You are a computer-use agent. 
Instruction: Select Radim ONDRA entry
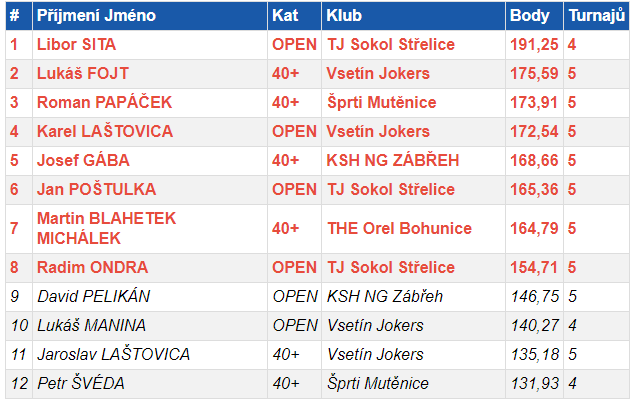(92, 267)
